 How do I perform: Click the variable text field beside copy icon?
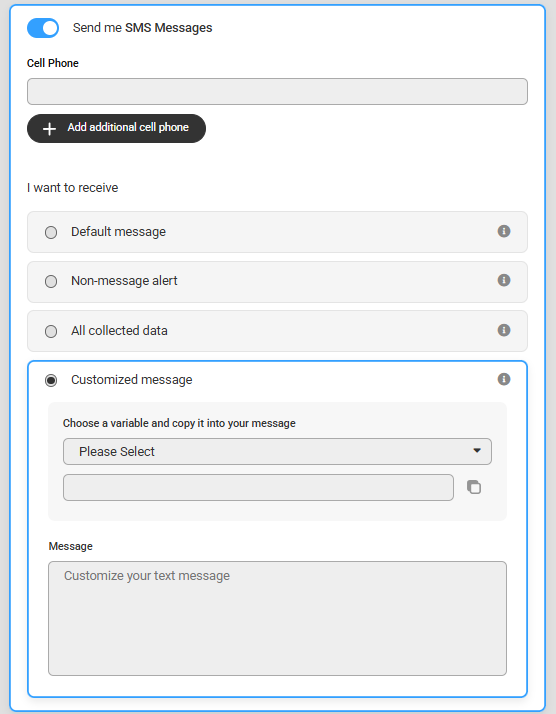[x=258, y=487]
